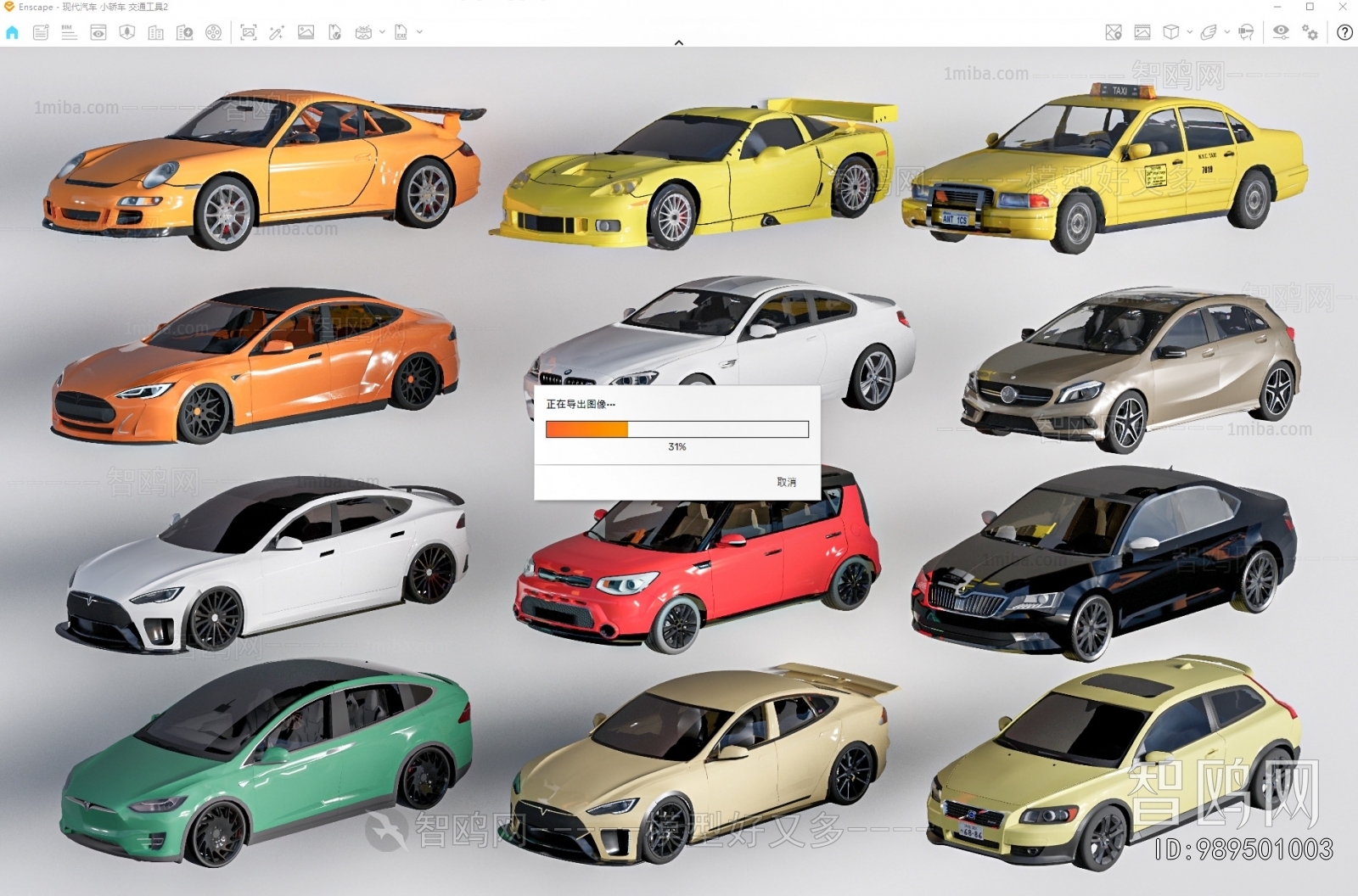Viewport: 1358px width, 896px height.
Task: Toggle the safe frame image icon
Action: [x=1142, y=33]
